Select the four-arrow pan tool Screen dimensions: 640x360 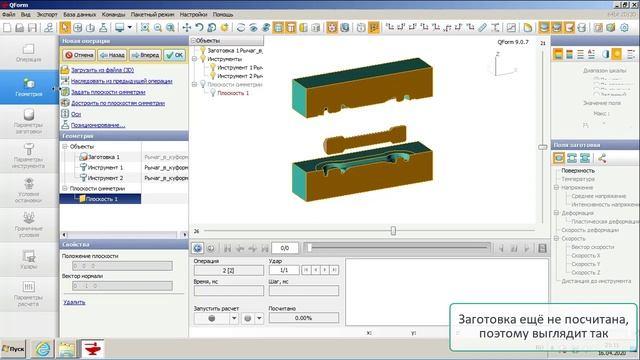(187, 28)
